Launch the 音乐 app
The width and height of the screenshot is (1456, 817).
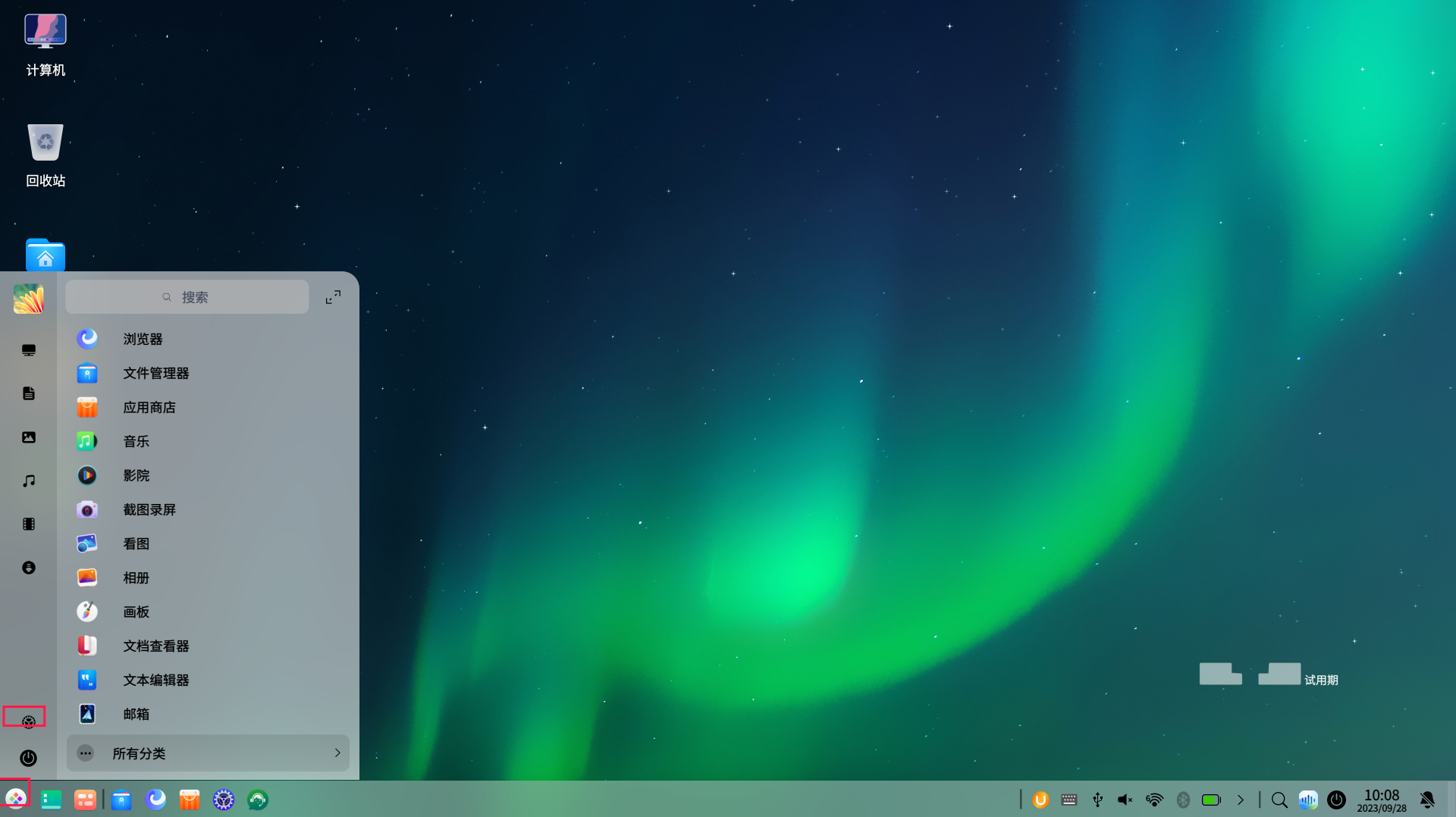coord(208,441)
